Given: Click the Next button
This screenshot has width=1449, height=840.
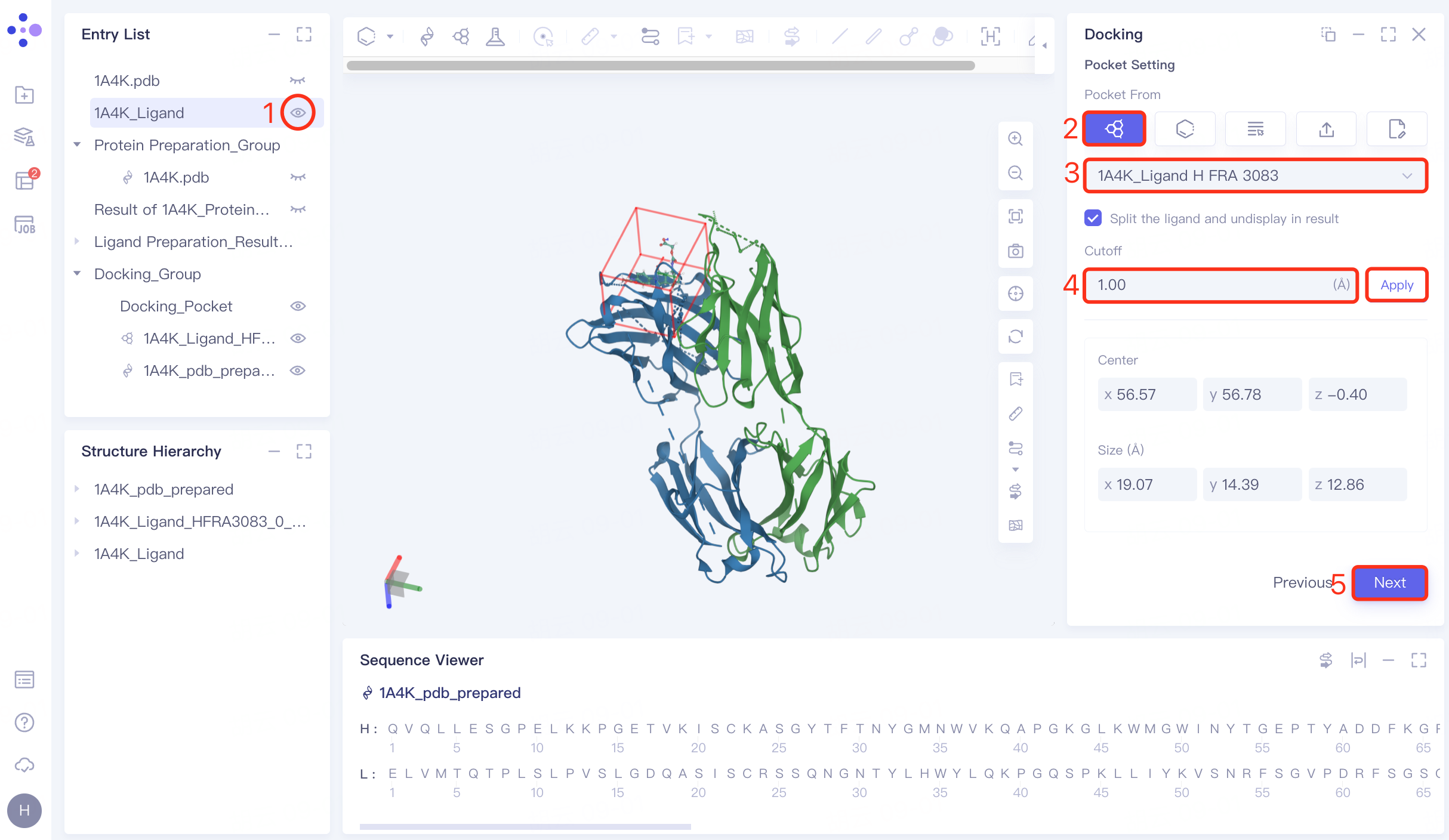Looking at the screenshot, I should click(1389, 583).
